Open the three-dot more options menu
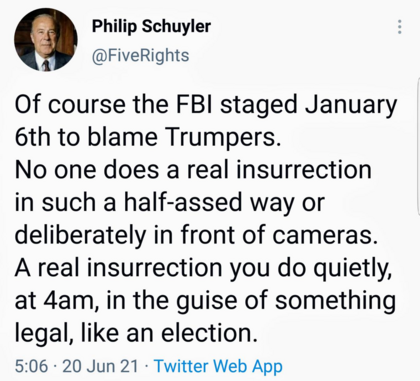 399,27
